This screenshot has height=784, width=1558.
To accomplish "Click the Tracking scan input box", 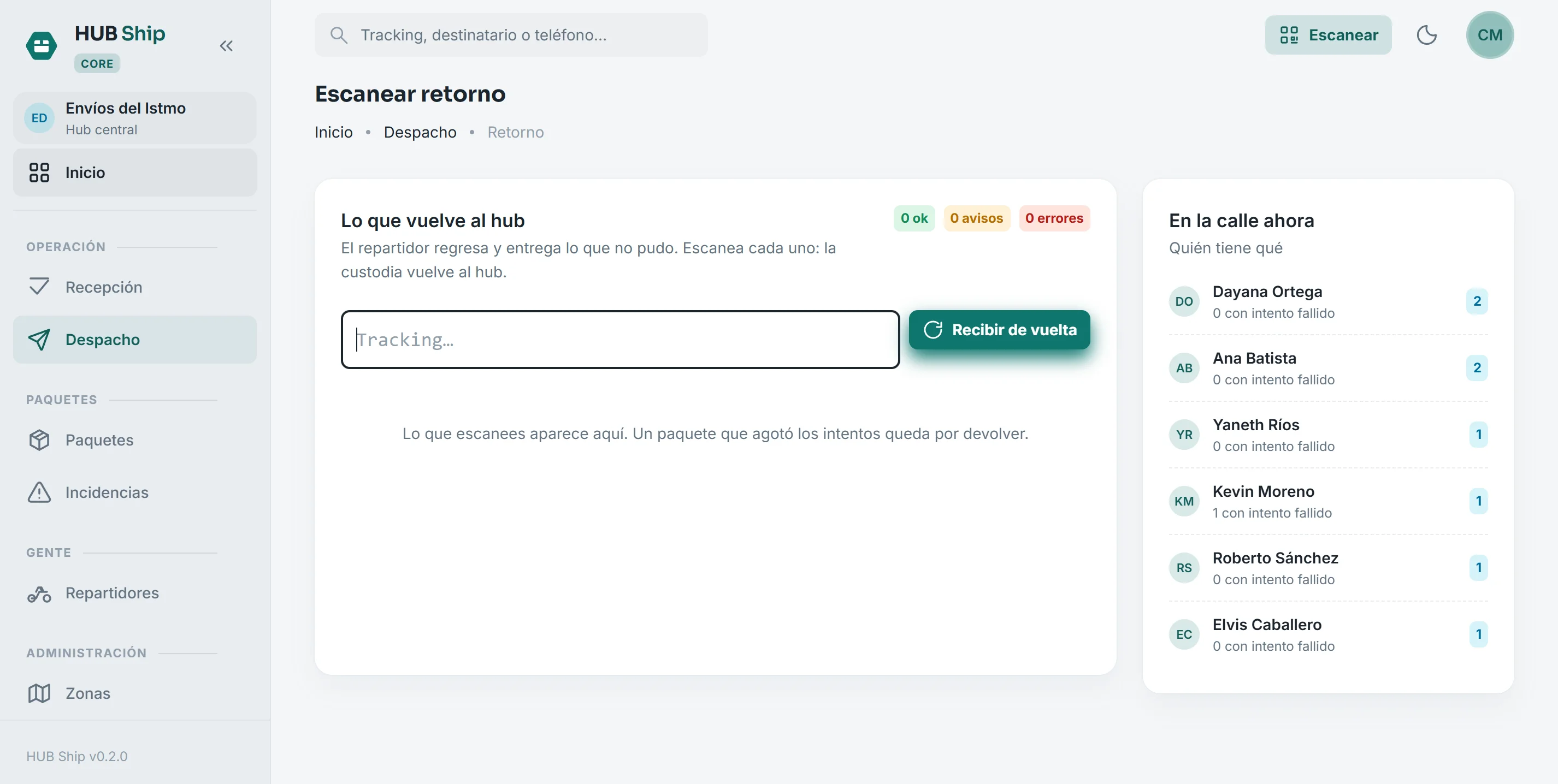I will point(620,340).
